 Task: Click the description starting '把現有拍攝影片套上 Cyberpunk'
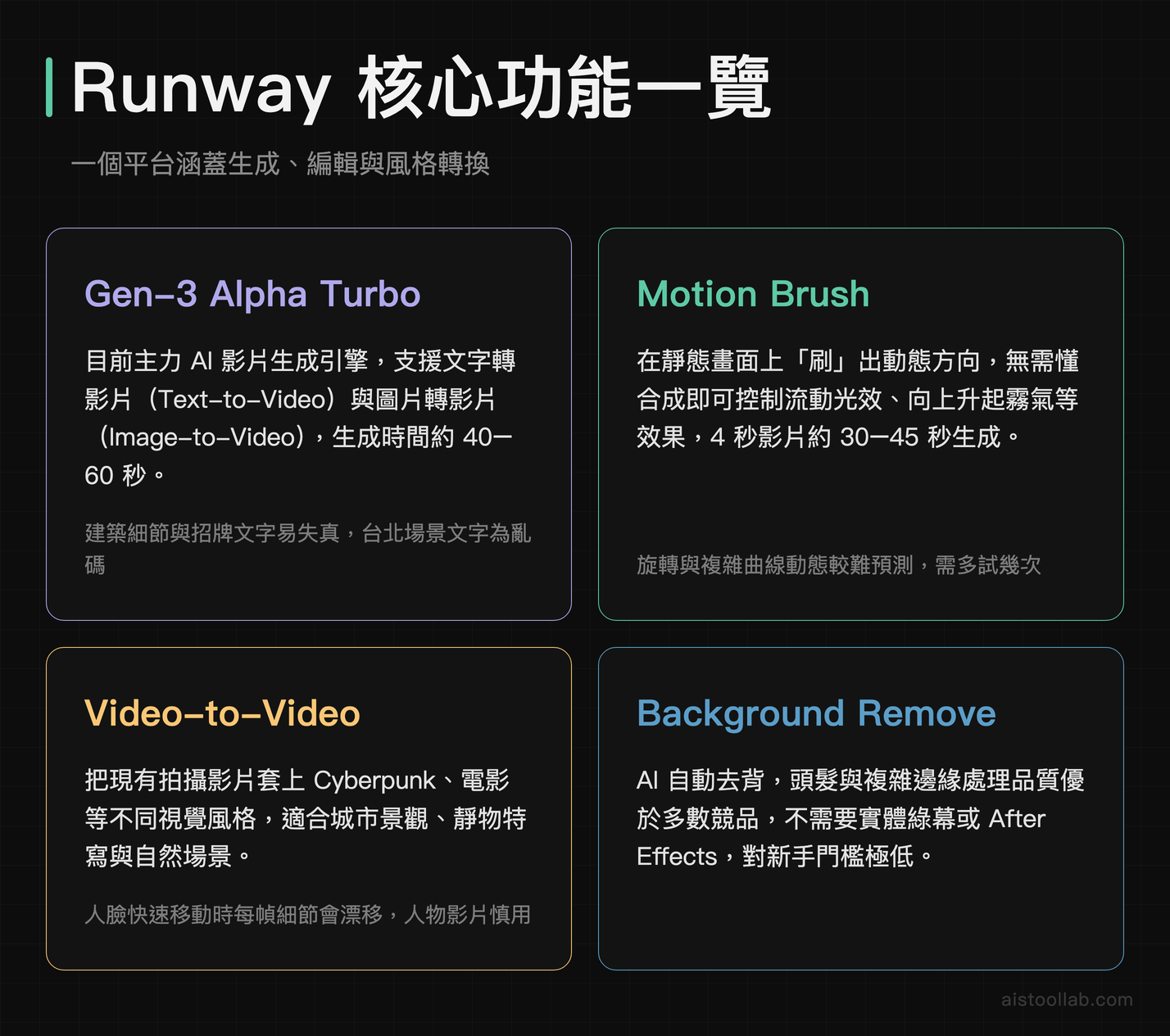pos(306,818)
